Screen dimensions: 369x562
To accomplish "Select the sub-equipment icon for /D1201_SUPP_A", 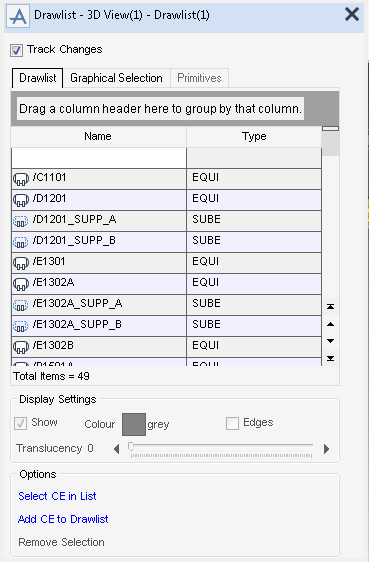I will point(21,221).
